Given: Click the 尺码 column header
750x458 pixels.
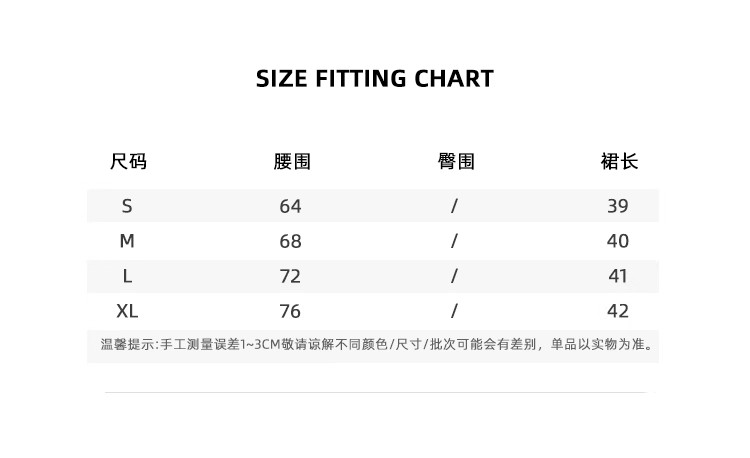Looking at the screenshot, I should pyautogui.click(x=128, y=161).
